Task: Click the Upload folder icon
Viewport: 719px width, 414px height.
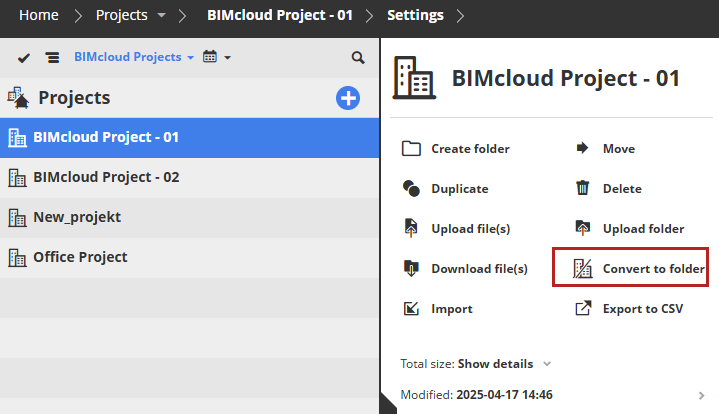Action: (x=583, y=229)
